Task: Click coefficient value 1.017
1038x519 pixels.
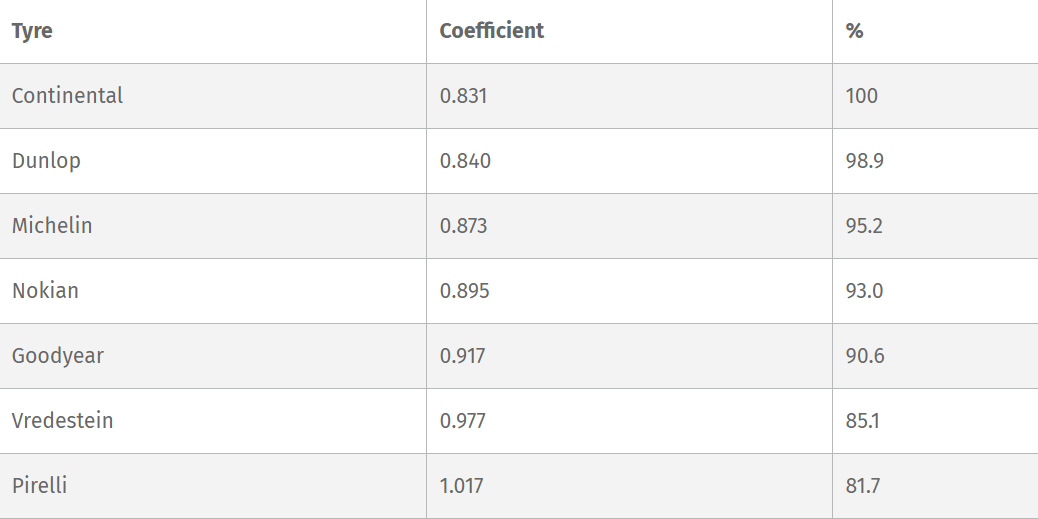Action: pos(462,486)
